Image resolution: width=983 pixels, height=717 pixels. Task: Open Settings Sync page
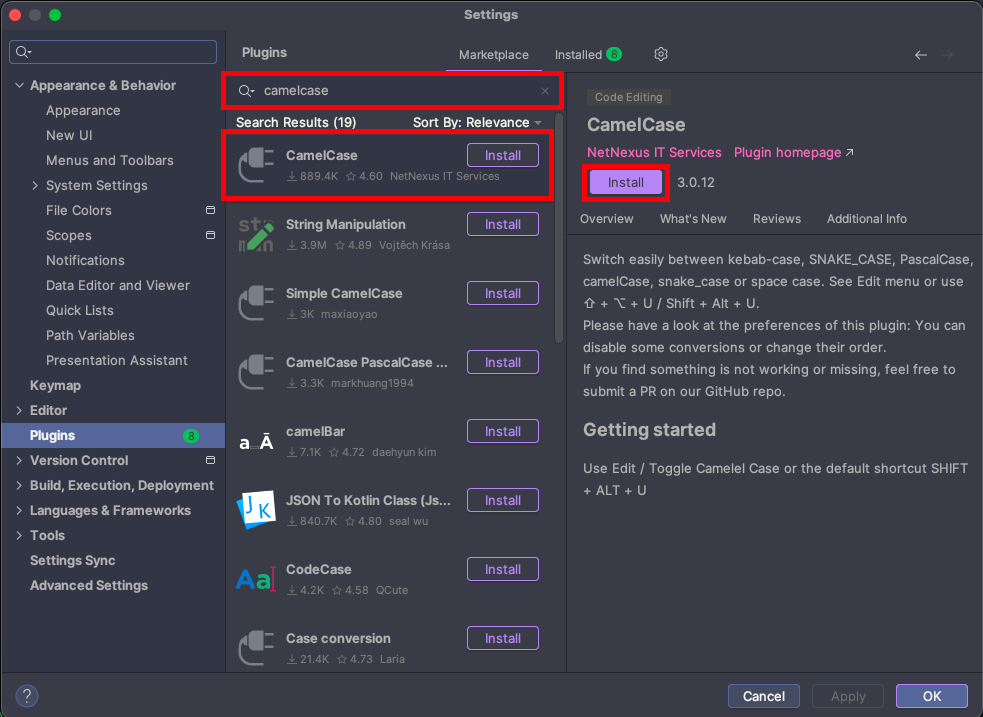click(x=73, y=560)
